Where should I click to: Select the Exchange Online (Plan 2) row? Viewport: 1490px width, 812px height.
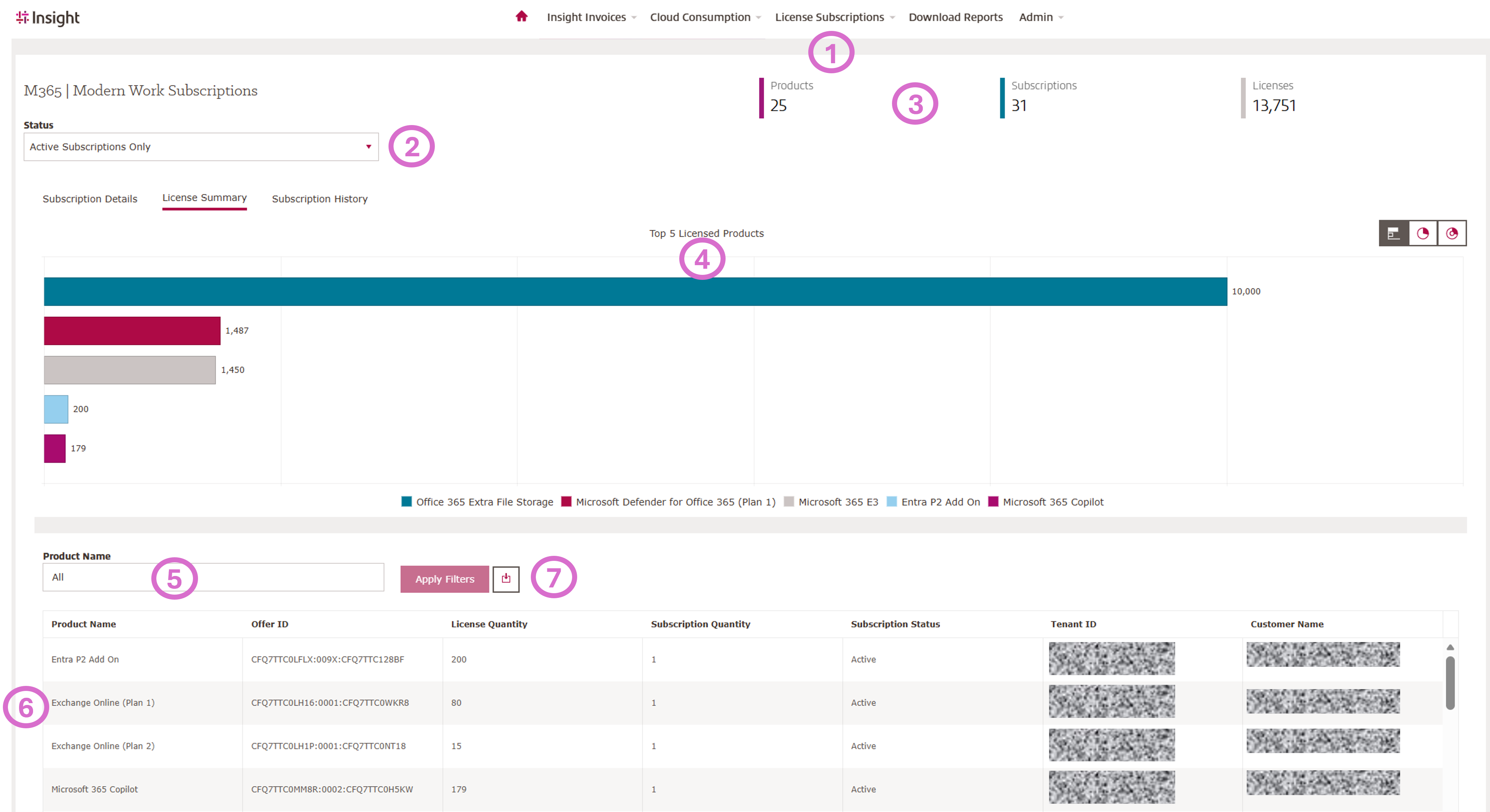point(742,746)
